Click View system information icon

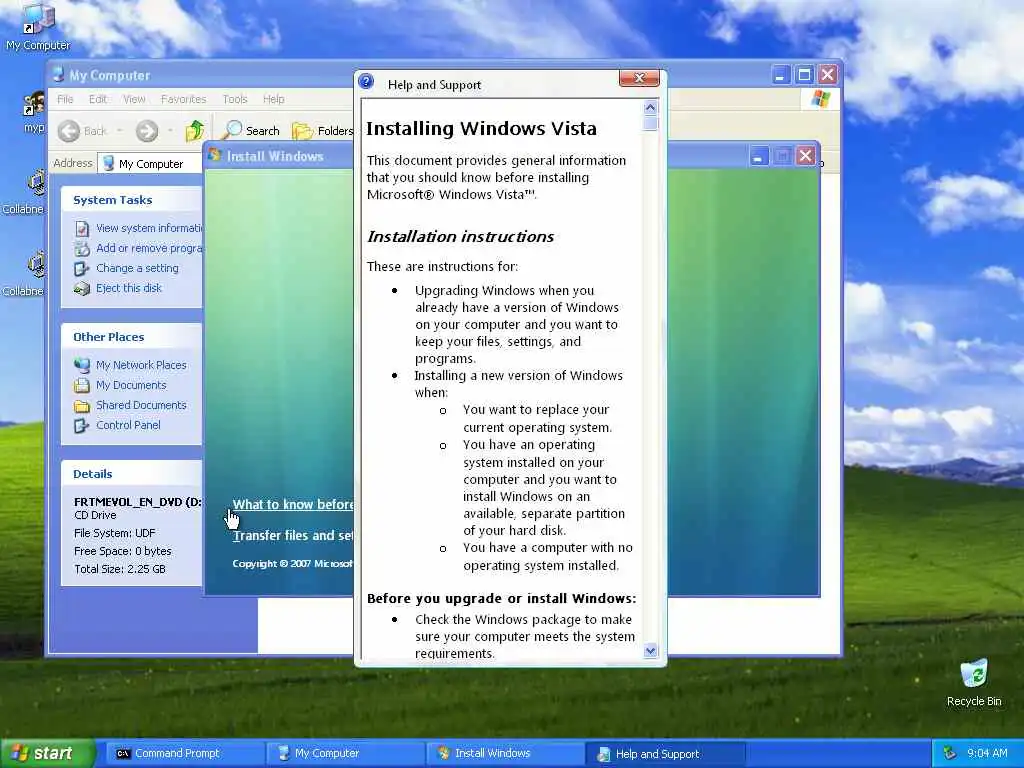pyautogui.click(x=82, y=229)
